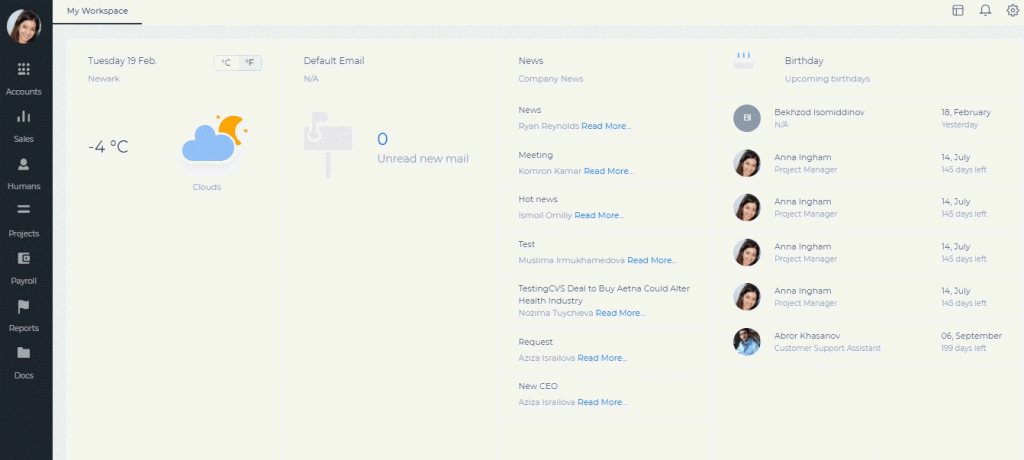Click the Default Email heading
The height and width of the screenshot is (460, 1024).
click(x=334, y=61)
